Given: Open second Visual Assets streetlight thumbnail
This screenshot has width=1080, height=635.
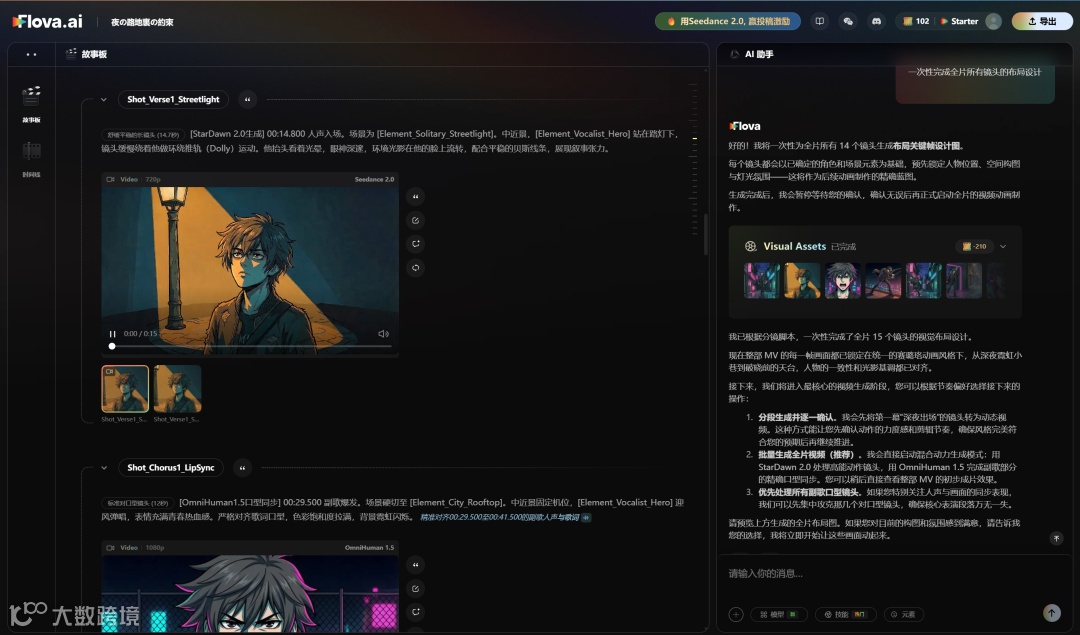Looking at the screenshot, I should pyautogui.click(x=802, y=280).
